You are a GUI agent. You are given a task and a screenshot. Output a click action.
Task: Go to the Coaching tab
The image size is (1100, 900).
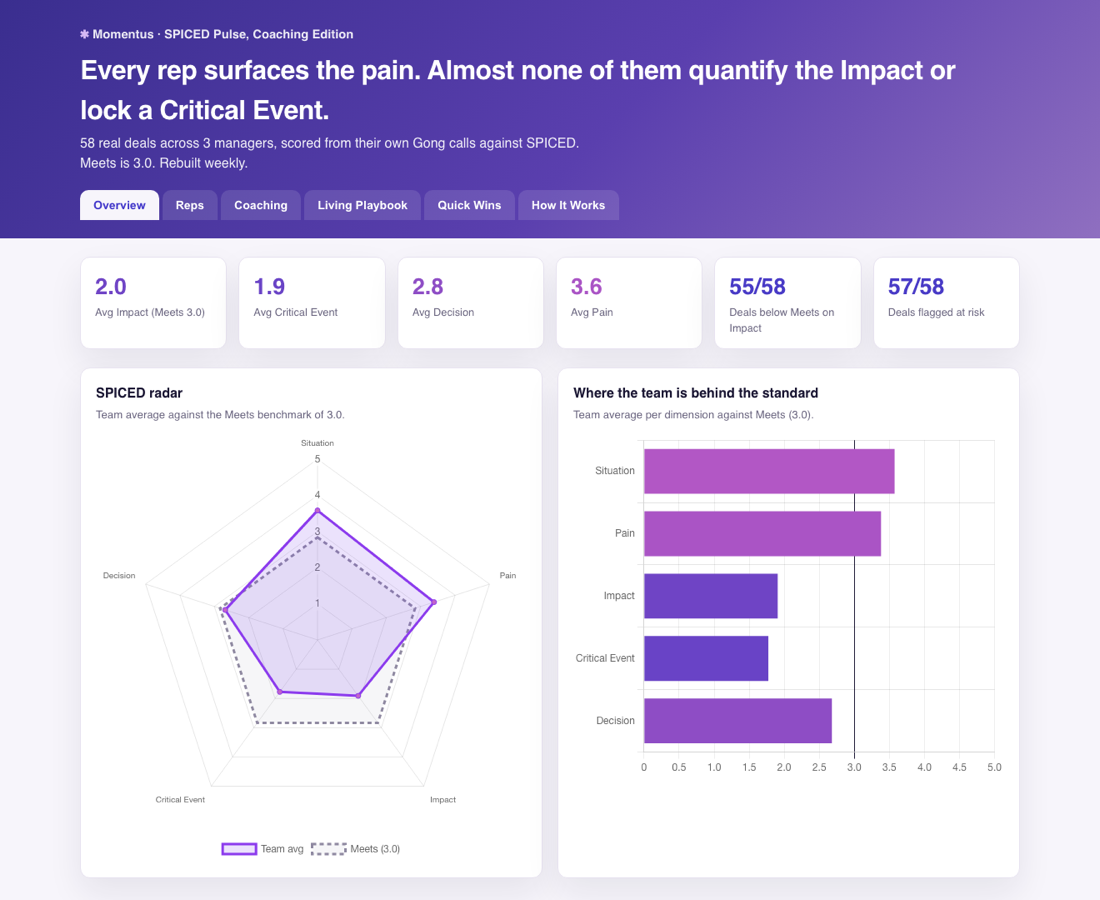click(261, 205)
